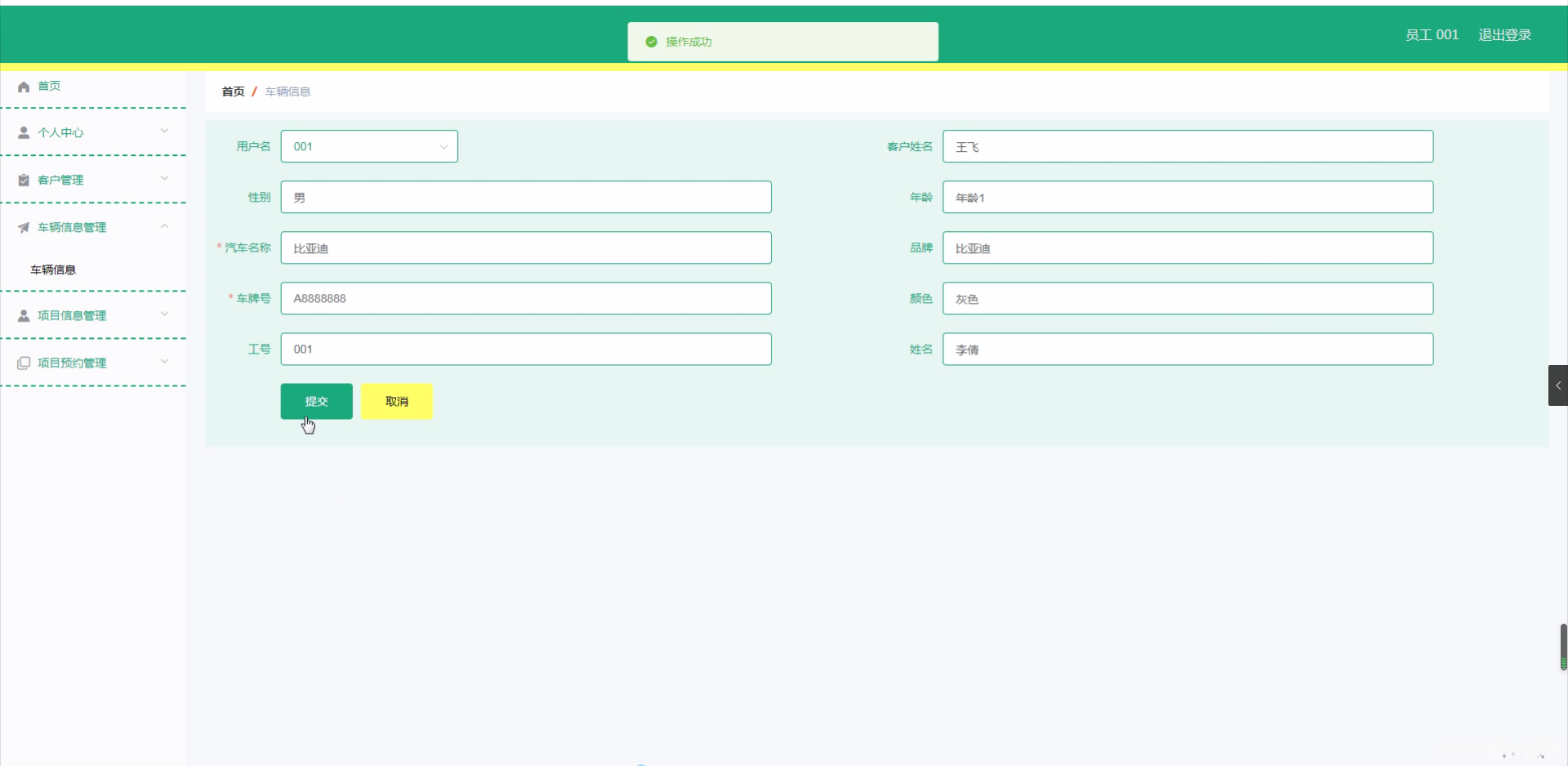This screenshot has height=766, width=1568.
Task: Open the collapsed side panel arrow tab
Action: tap(1558, 385)
